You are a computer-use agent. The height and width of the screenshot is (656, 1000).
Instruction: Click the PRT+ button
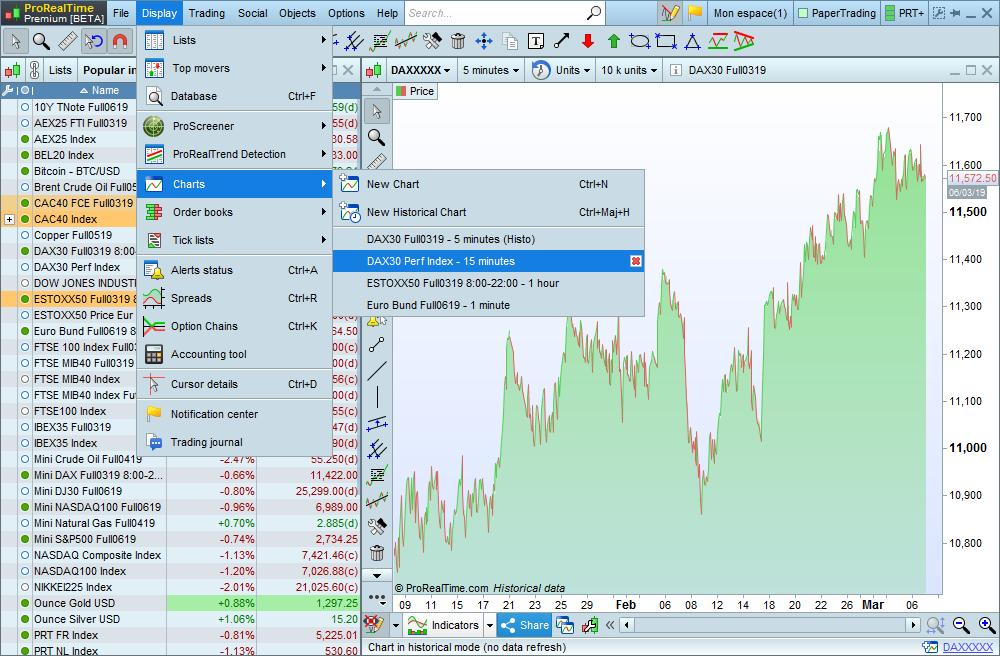pyautogui.click(x=904, y=13)
